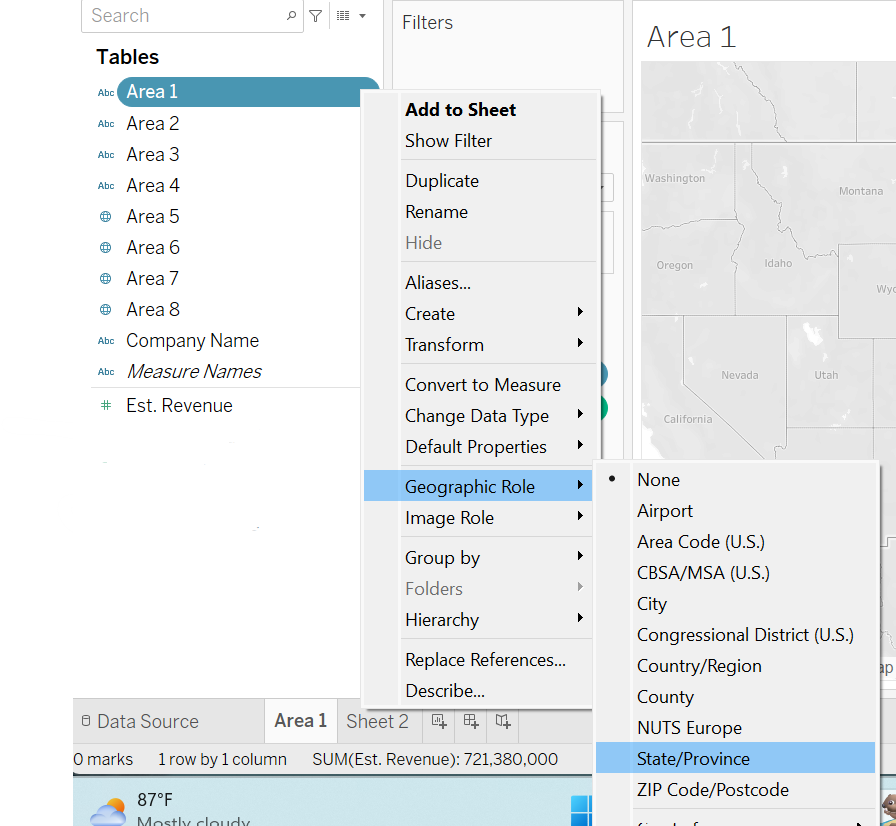Viewport: 896px width, 826px height.
Task: Create a new worksheet using the New Worksheet icon
Action: tap(438, 721)
